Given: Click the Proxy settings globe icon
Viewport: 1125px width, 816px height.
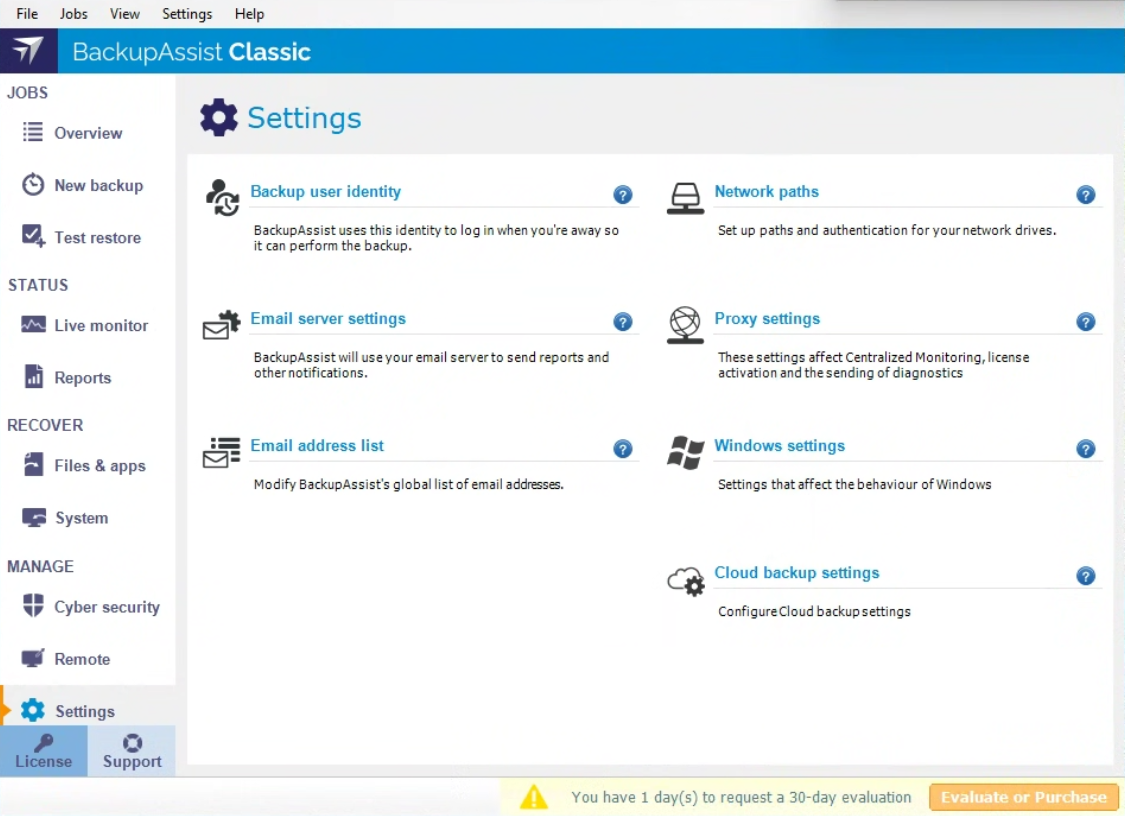Looking at the screenshot, I should (685, 325).
